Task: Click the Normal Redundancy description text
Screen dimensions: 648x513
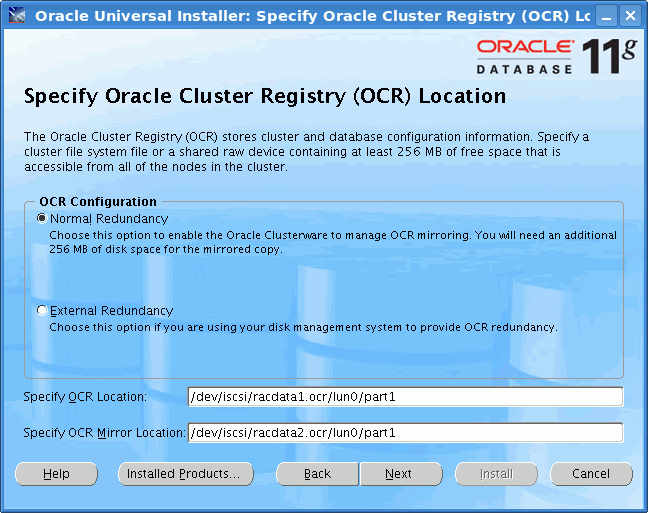Action: click(333, 242)
